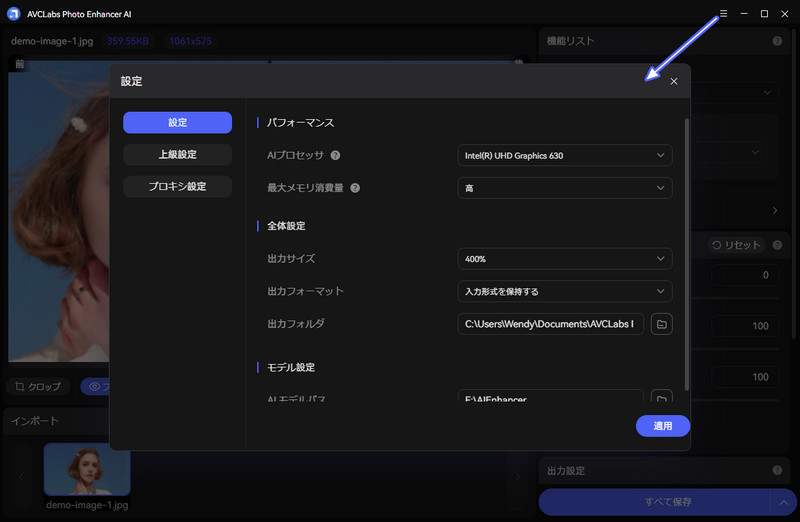
Task: Browse for AI model path folder icon
Action: pyautogui.click(x=662, y=396)
